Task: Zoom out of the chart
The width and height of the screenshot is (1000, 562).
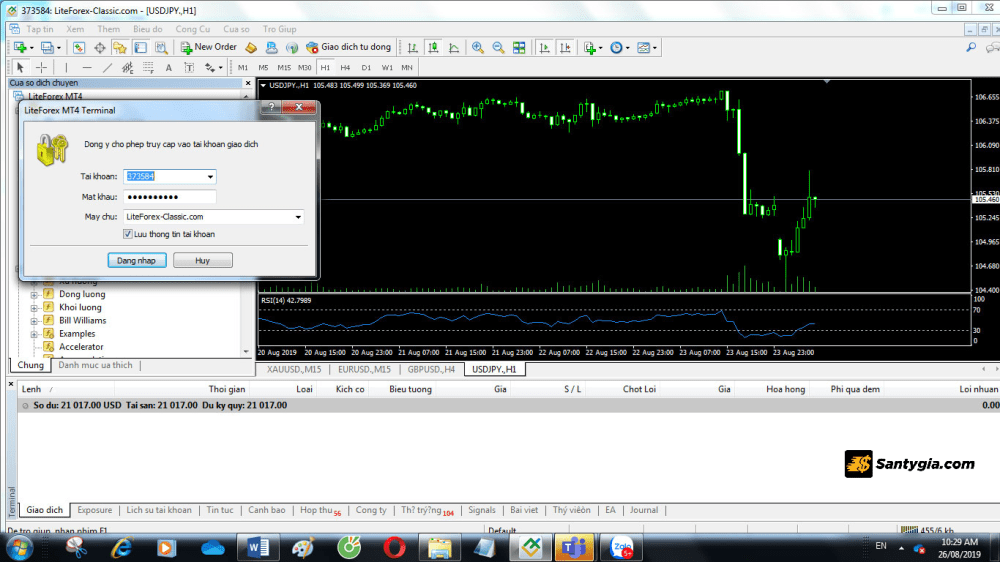Action: click(498, 48)
